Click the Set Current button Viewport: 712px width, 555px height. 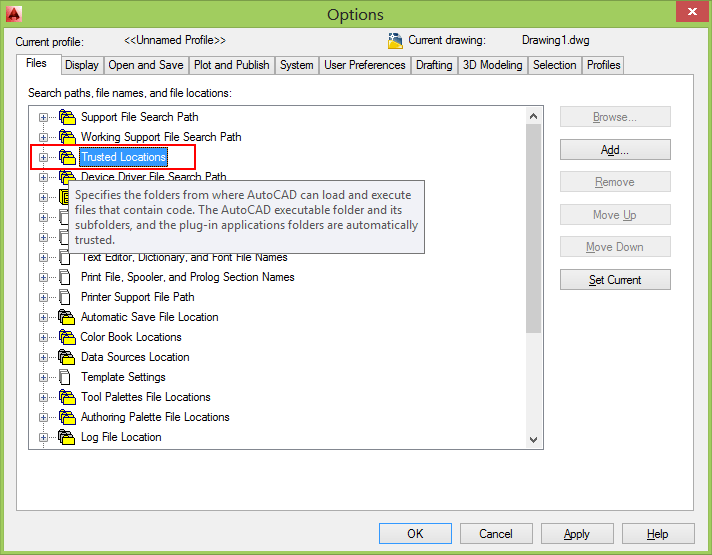(x=615, y=280)
